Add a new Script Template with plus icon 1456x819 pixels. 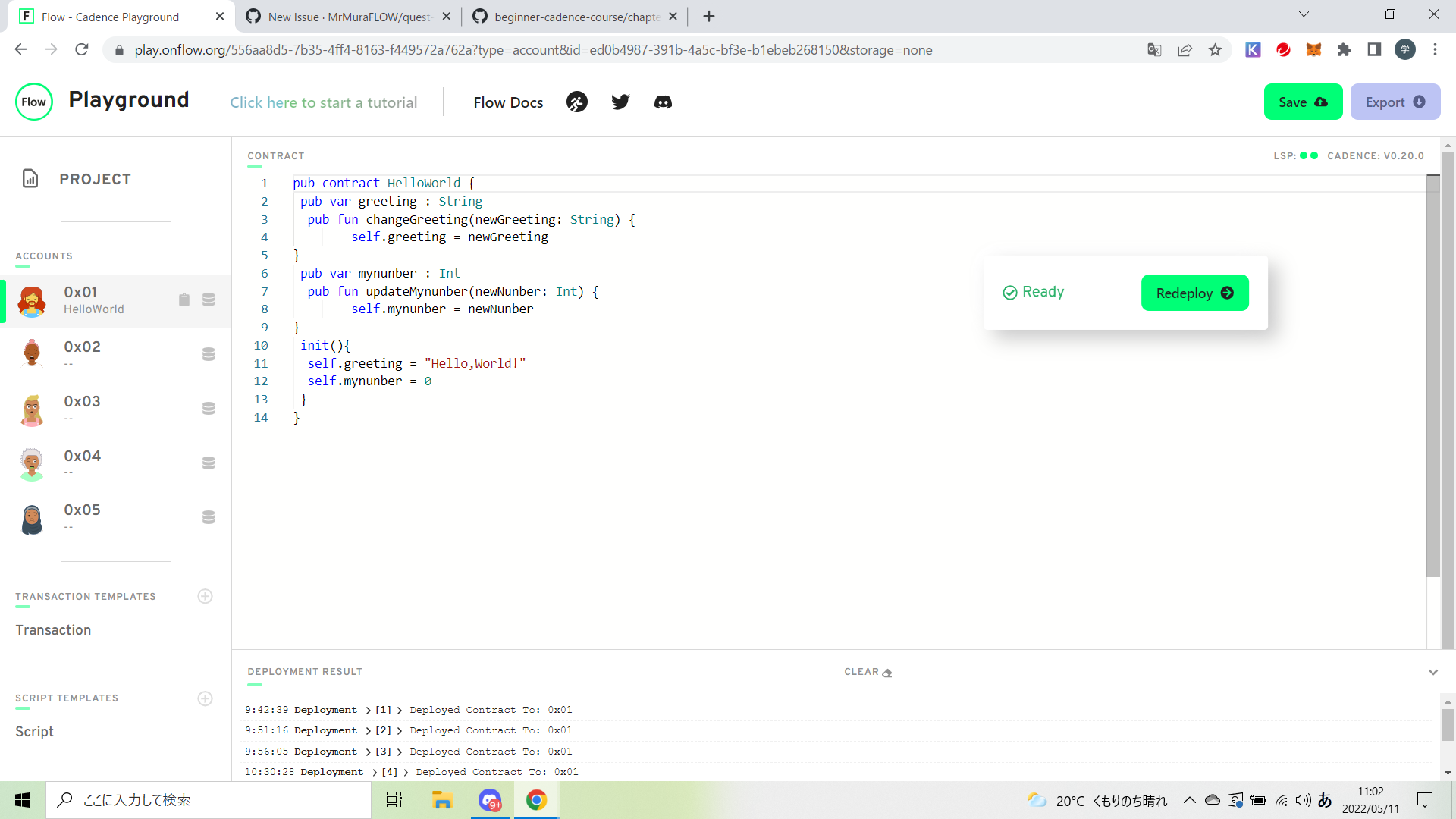coord(205,698)
